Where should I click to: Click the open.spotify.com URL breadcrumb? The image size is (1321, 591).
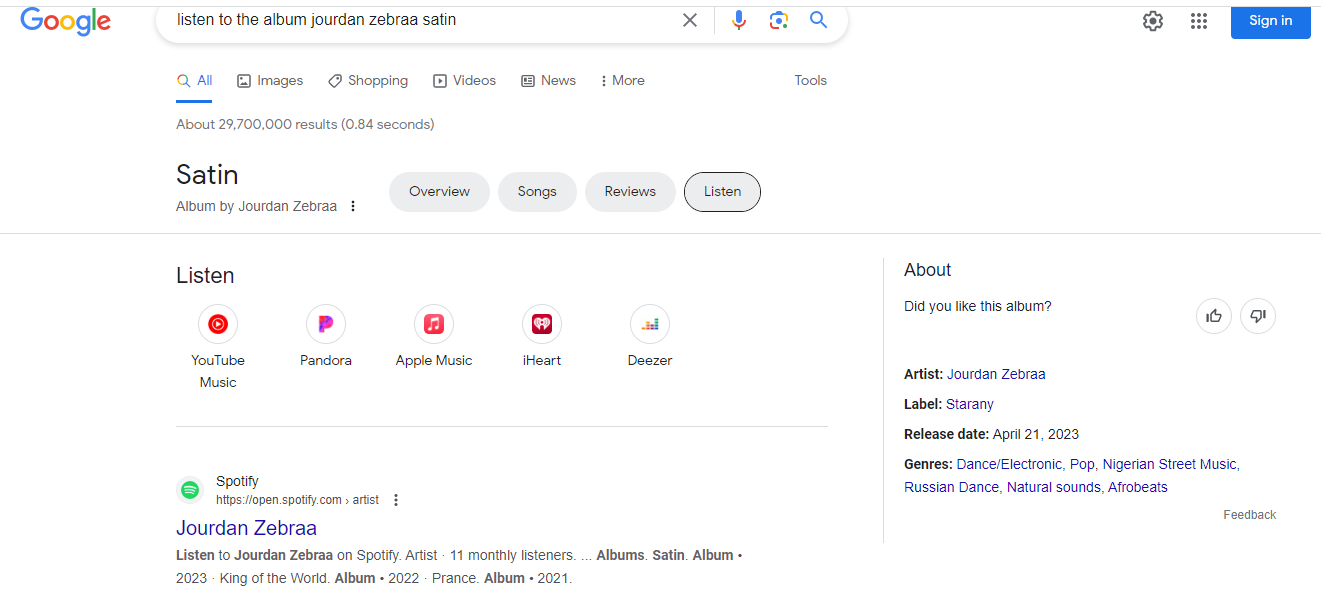pos(297,500)
